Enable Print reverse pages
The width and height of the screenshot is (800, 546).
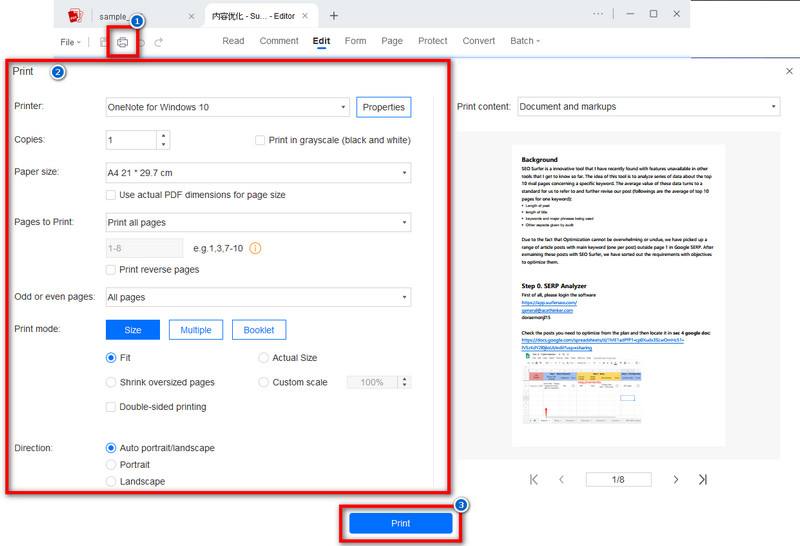point(110,269)
